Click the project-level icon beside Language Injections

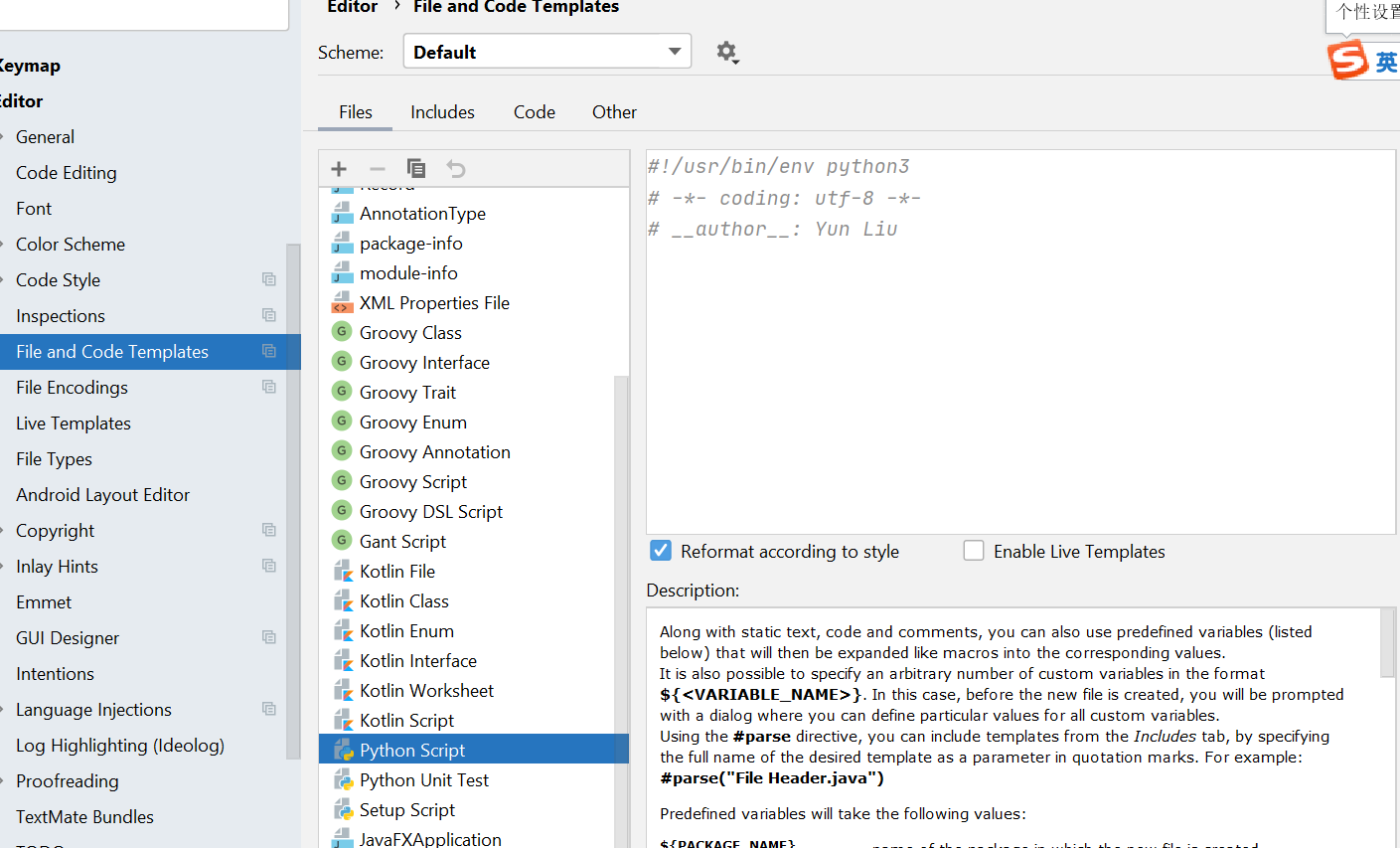pos(268,709)
